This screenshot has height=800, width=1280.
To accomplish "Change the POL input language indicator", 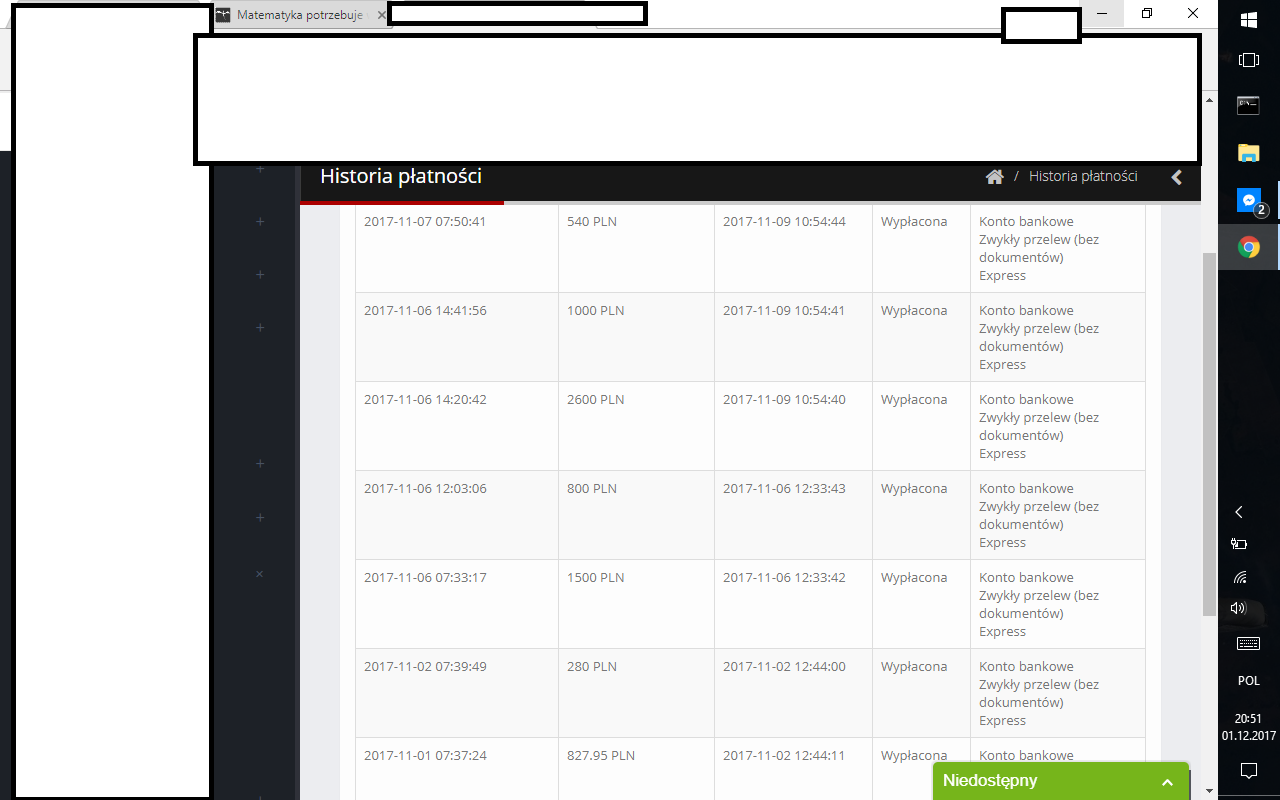I will point(1248,681).
